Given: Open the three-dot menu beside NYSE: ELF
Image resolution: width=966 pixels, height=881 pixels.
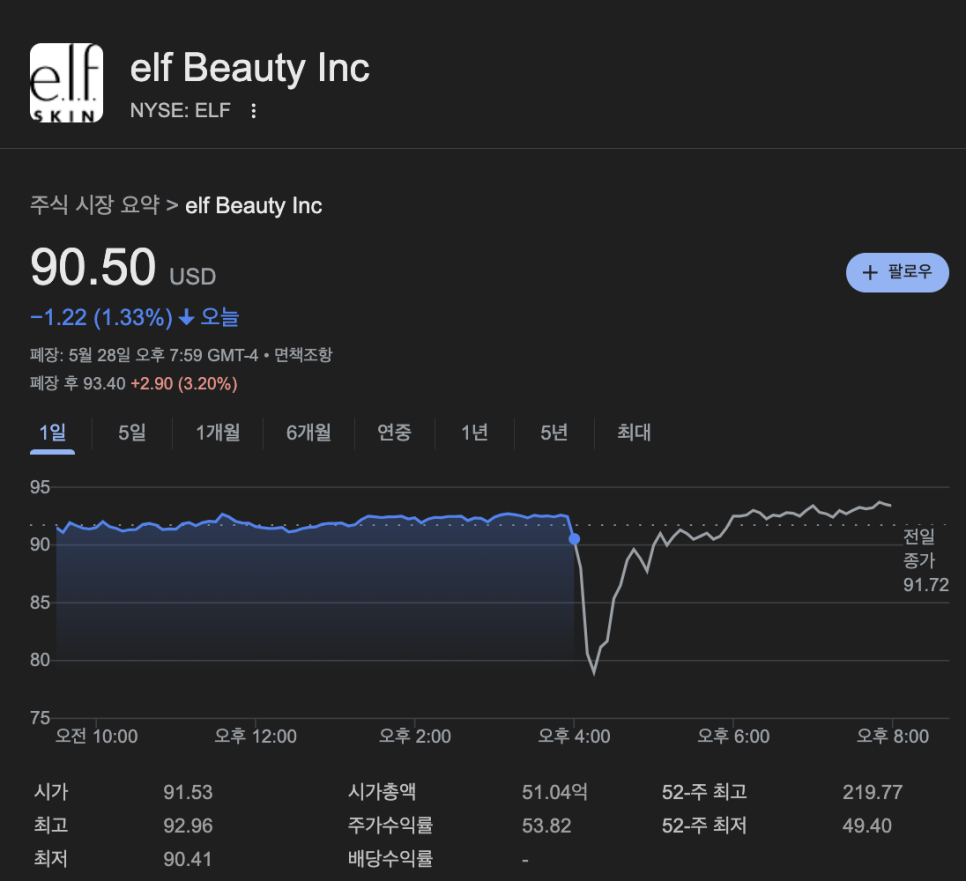Looking at the screenshot, I should (253, 111).
